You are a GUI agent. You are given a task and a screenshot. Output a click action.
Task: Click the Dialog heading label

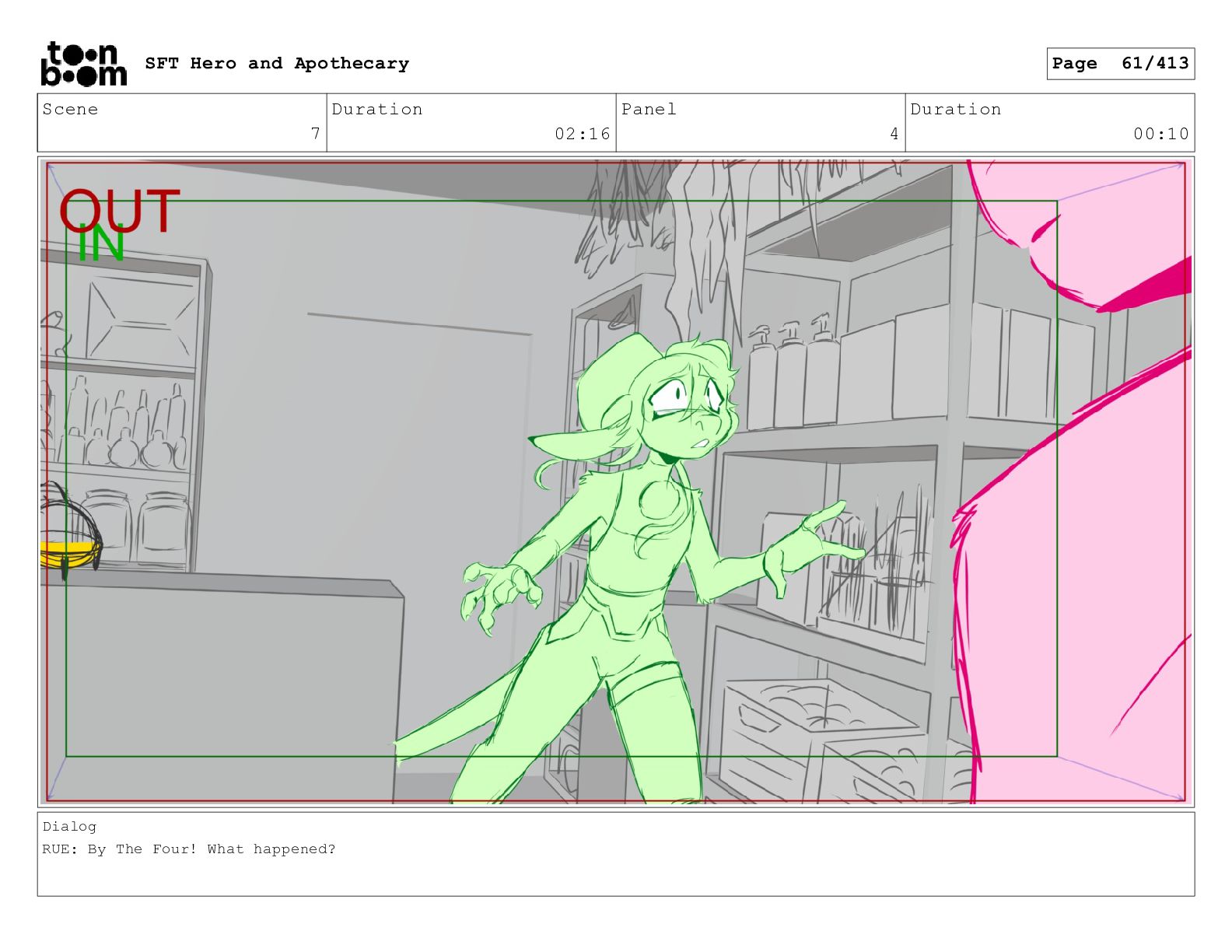(69, 827)
